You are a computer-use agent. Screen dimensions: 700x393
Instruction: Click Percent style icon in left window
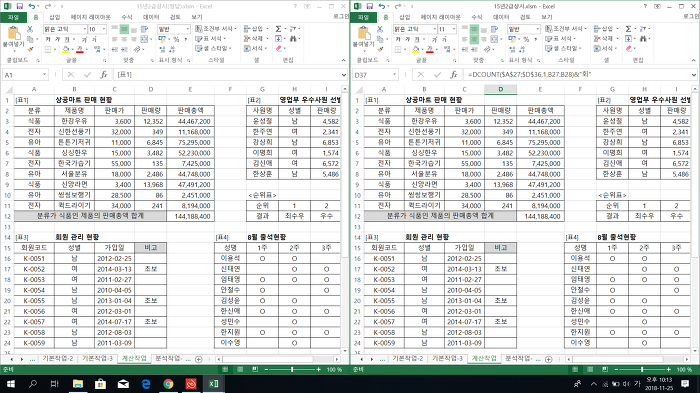point(176,39)
